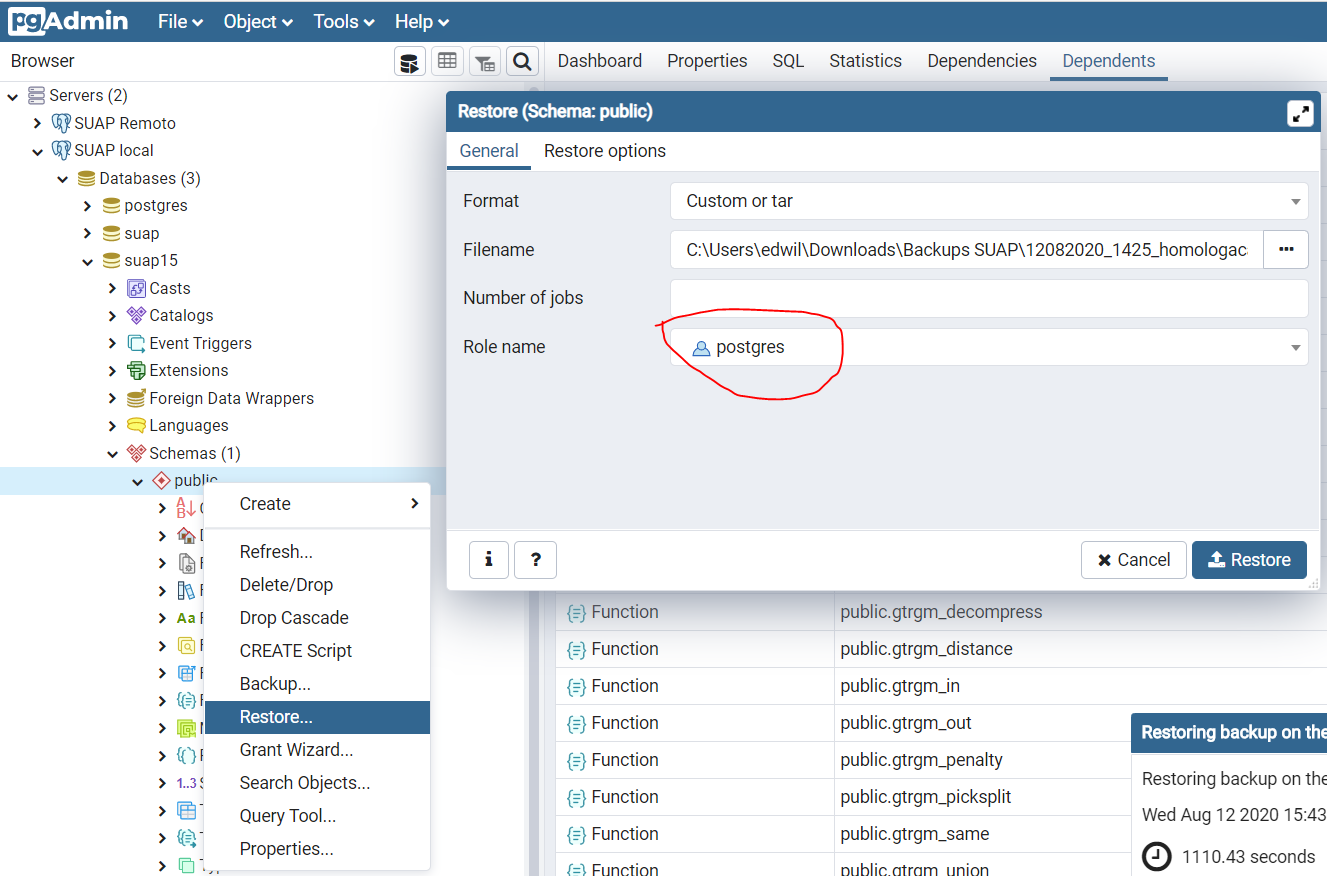1327x876 pixels.
Task: Open the Tools menu
Action: (x=344, y=22)
